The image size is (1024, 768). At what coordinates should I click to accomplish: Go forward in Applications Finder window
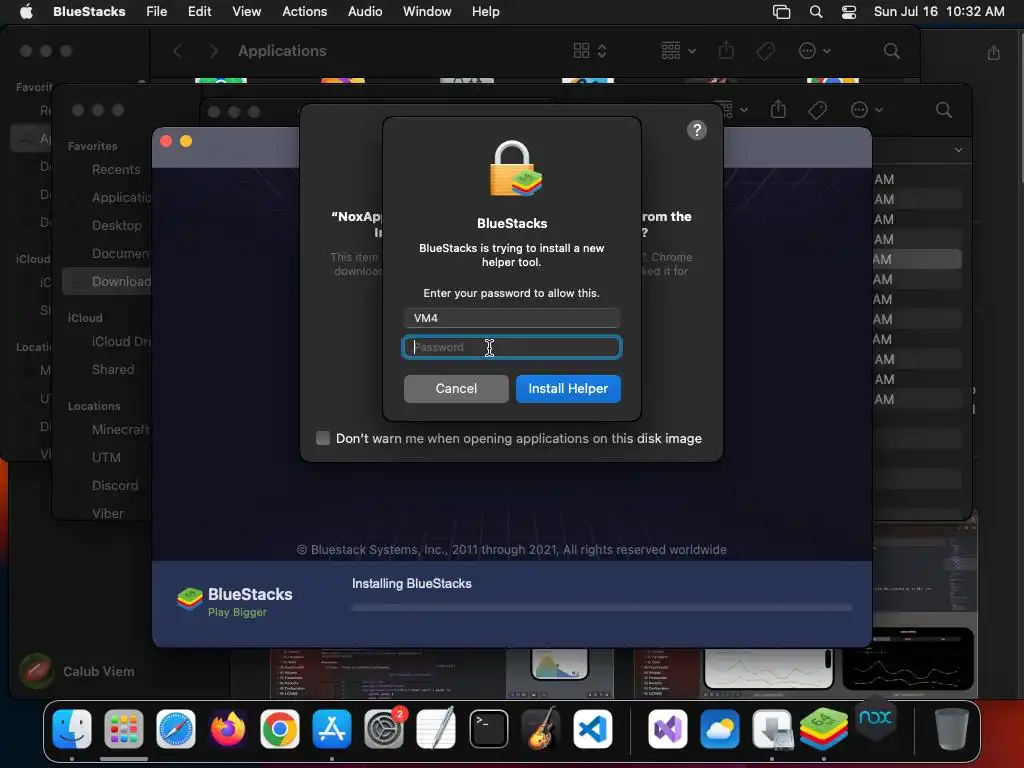[213, 51]
